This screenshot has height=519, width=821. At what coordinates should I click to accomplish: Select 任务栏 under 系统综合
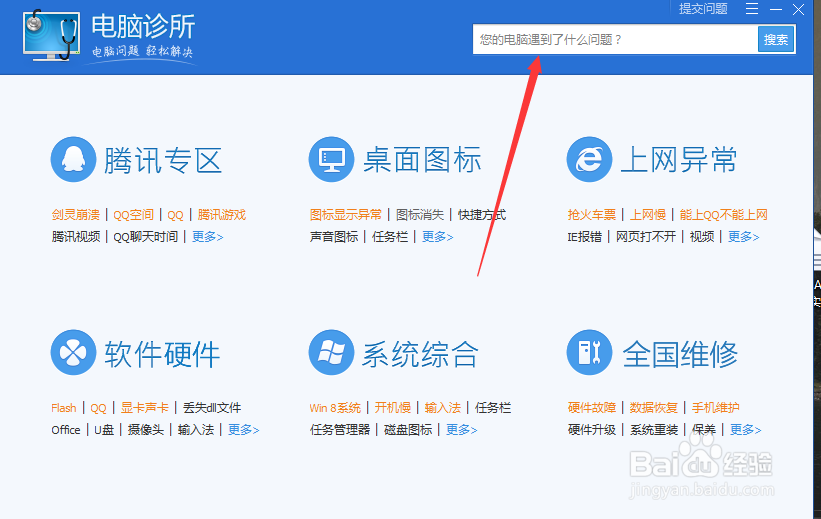point(493,408)
